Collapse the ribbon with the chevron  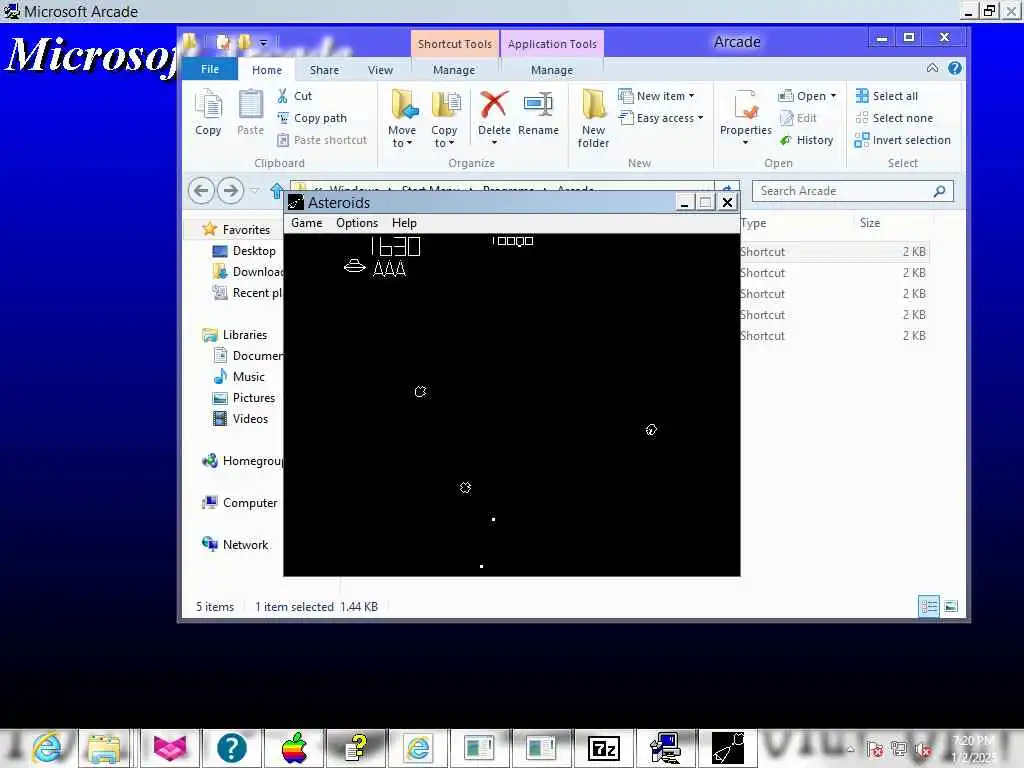pyautogui.click(x=932, y=68)
